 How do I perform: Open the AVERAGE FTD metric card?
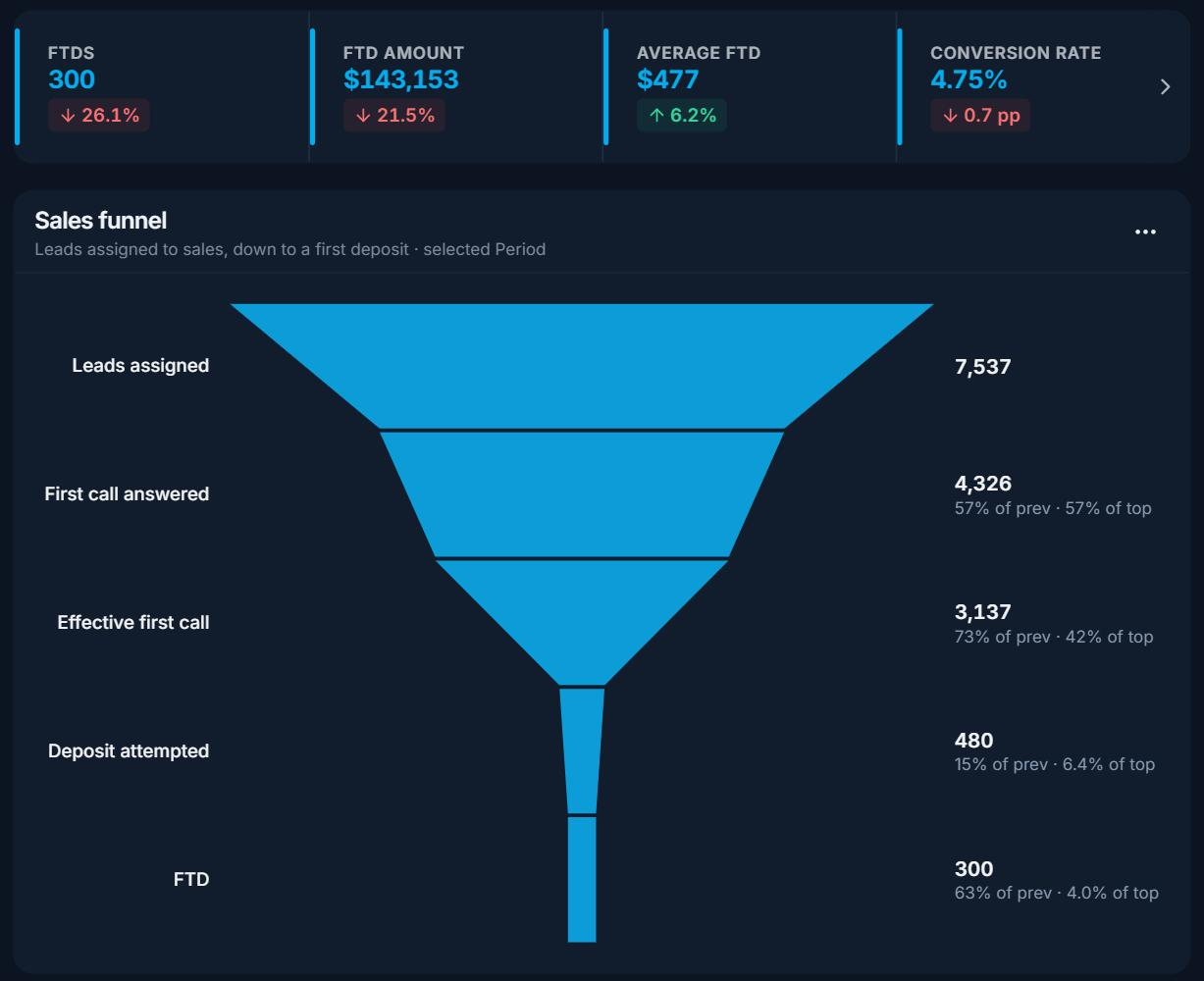coord(750,87)
